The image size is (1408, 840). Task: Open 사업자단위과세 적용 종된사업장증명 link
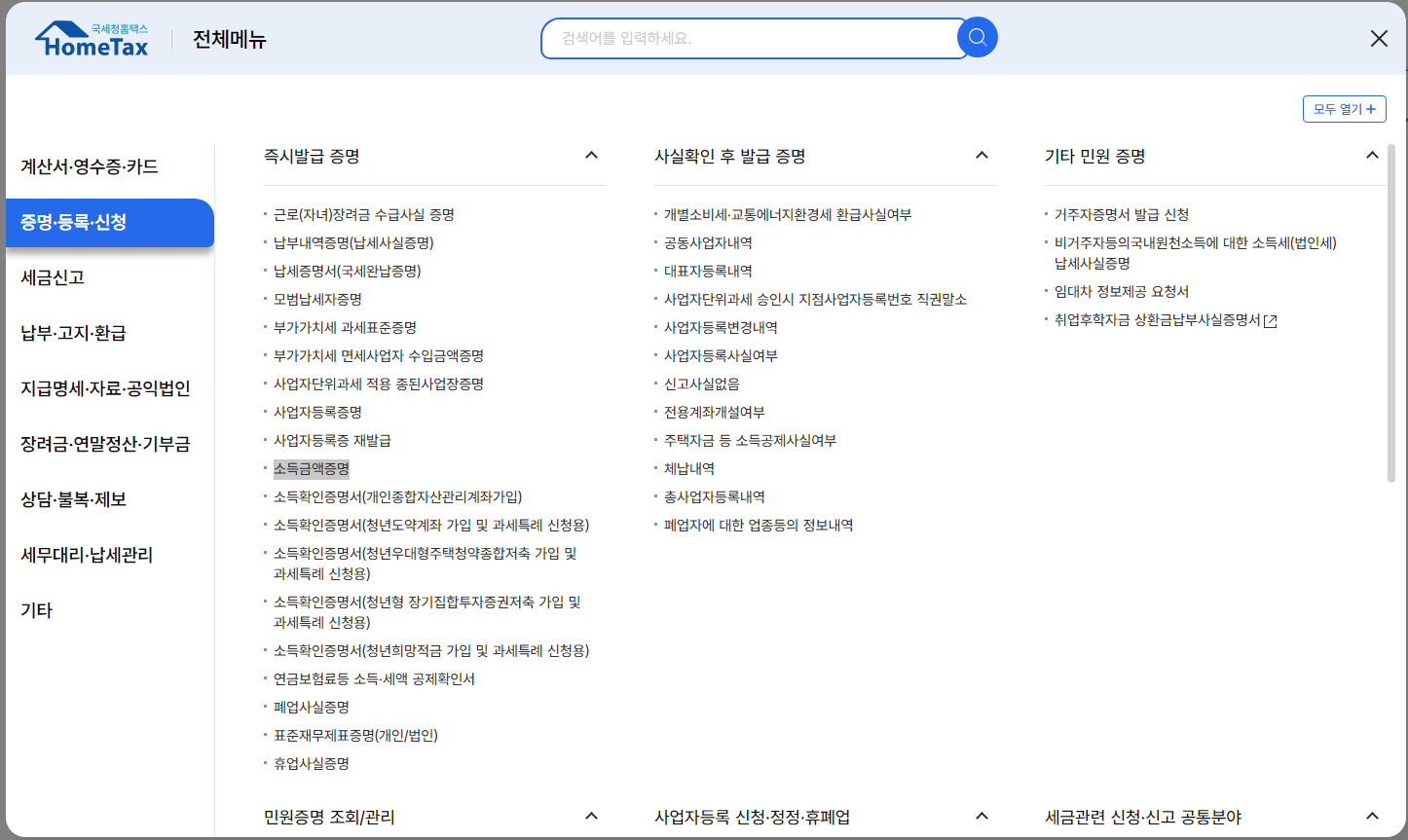379,383
